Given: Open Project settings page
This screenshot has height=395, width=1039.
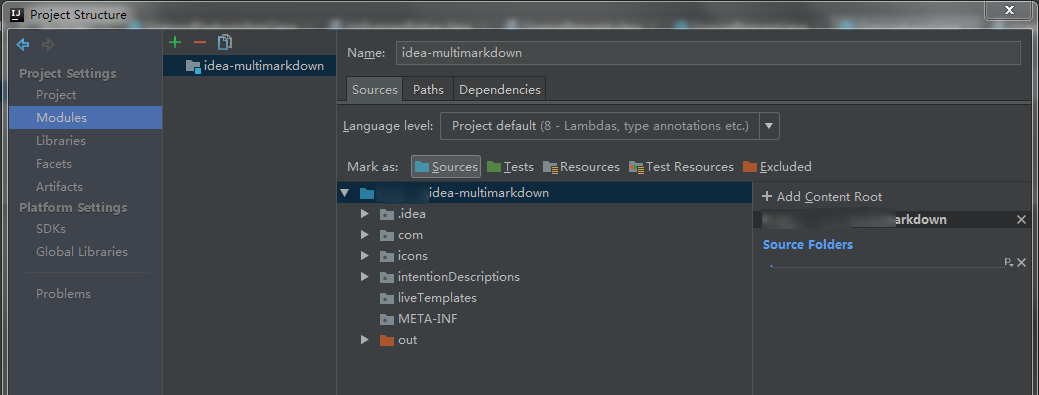Looking at the screenshot, I should coord(56,95).
